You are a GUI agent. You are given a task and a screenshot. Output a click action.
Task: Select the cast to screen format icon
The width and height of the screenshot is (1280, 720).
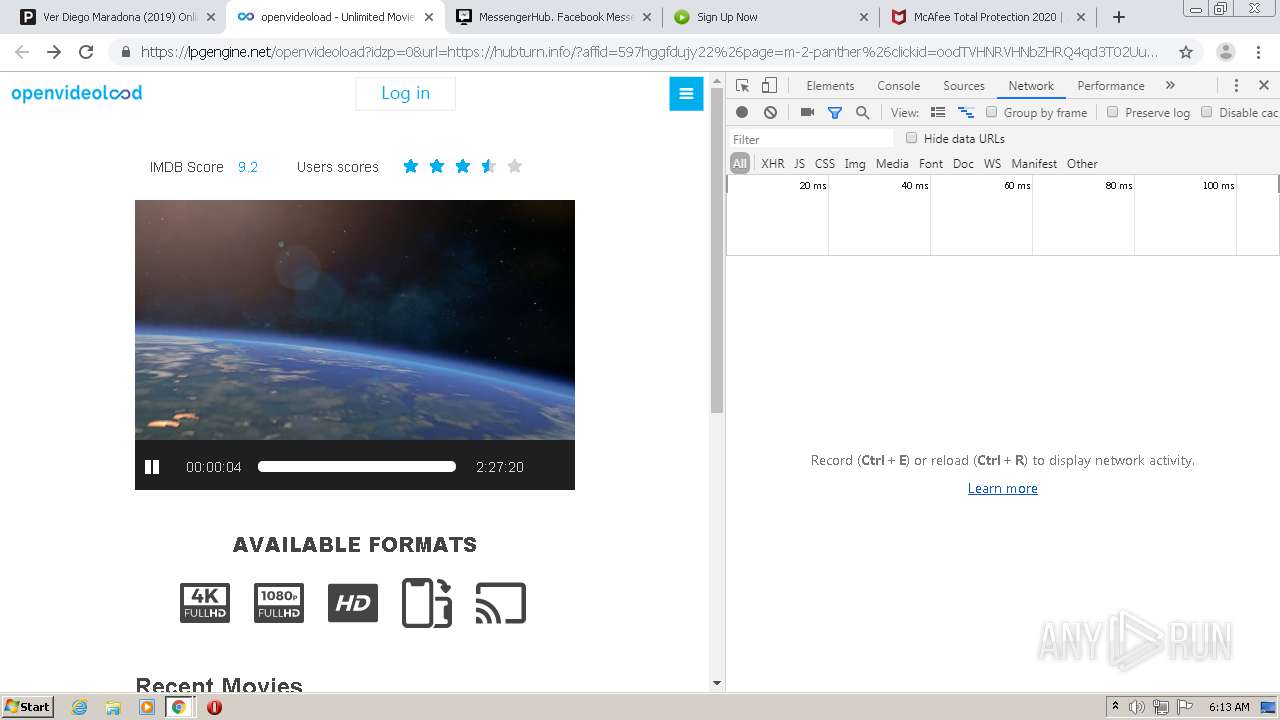pyautogui.click(x=501, y=603)
